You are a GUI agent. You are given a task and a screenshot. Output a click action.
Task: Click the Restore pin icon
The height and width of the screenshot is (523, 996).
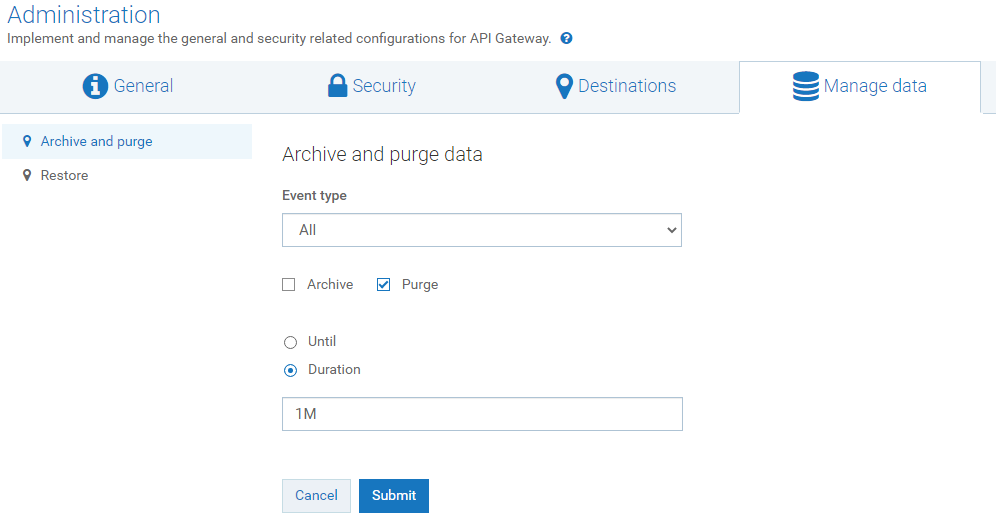(27, 175)
